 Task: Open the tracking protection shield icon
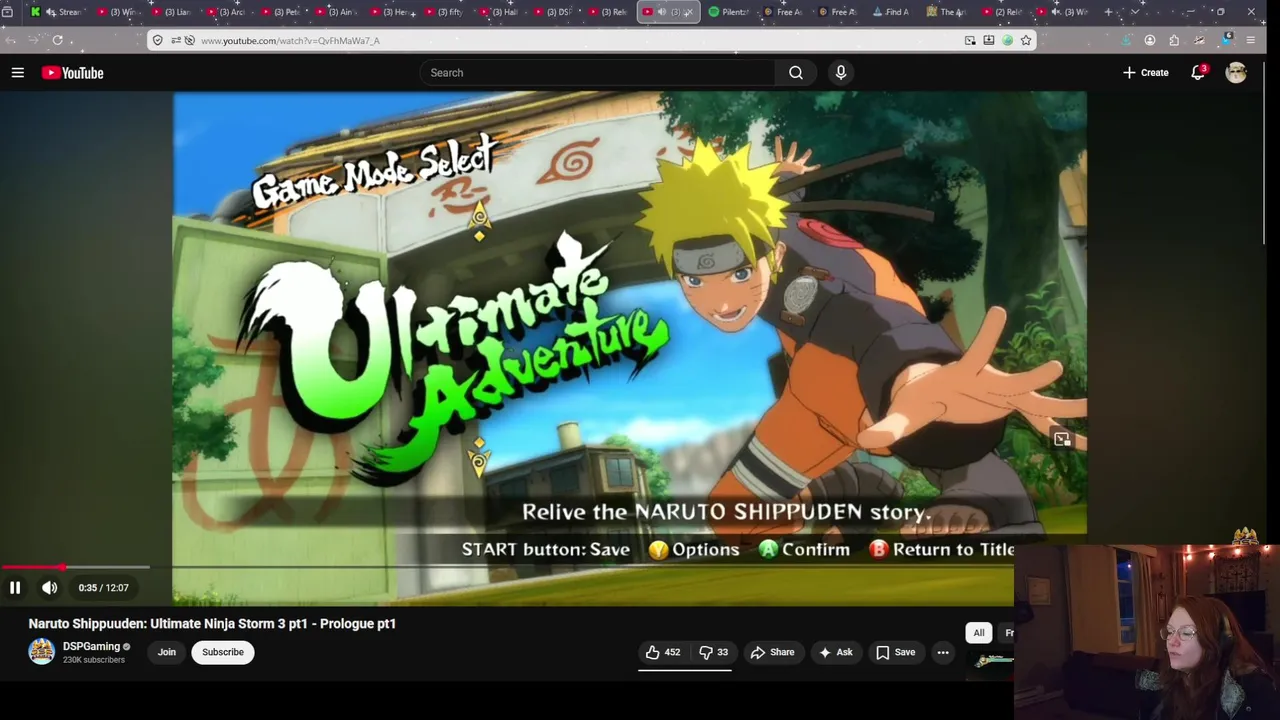click(157, 40)
